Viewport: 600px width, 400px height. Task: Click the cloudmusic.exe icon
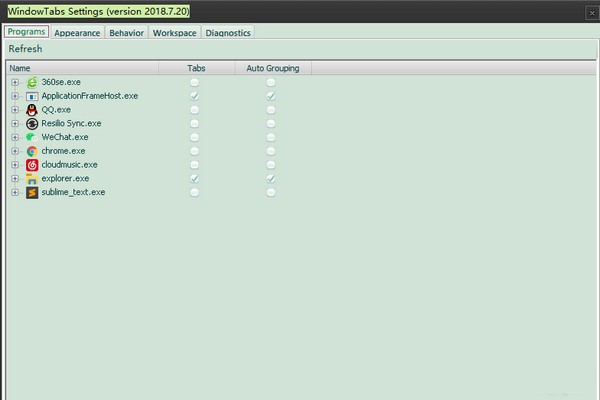pyautogui.click(x=31, y=164)
